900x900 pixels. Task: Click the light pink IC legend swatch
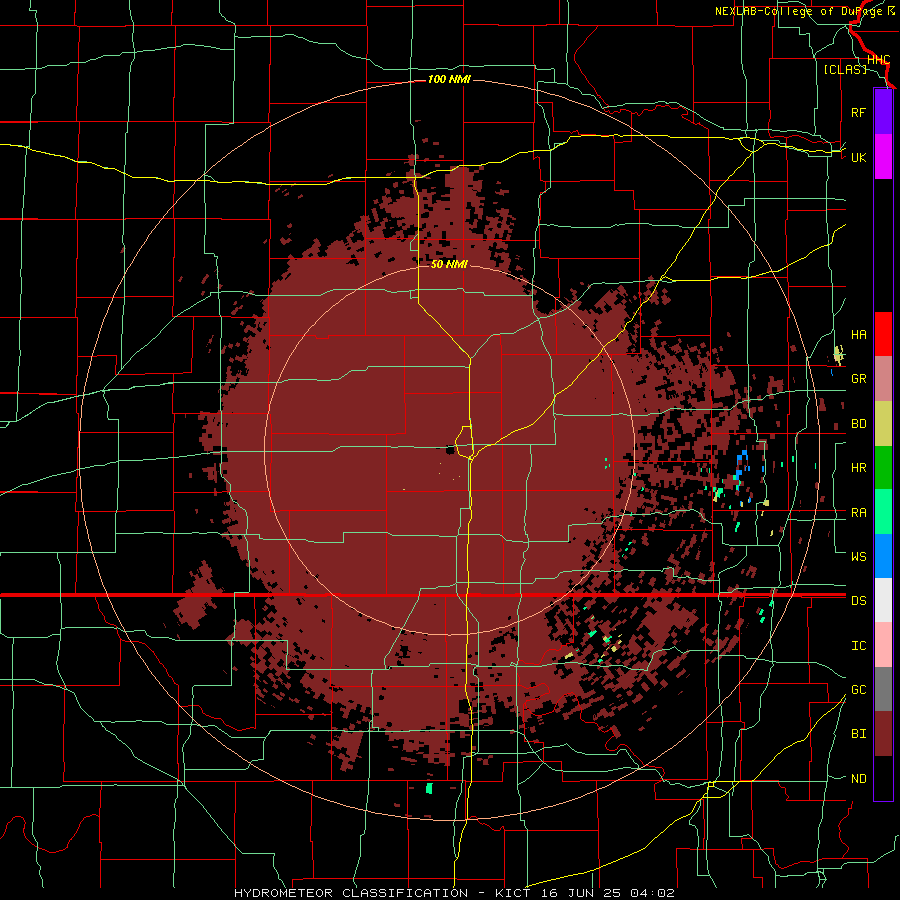point(883,645)
